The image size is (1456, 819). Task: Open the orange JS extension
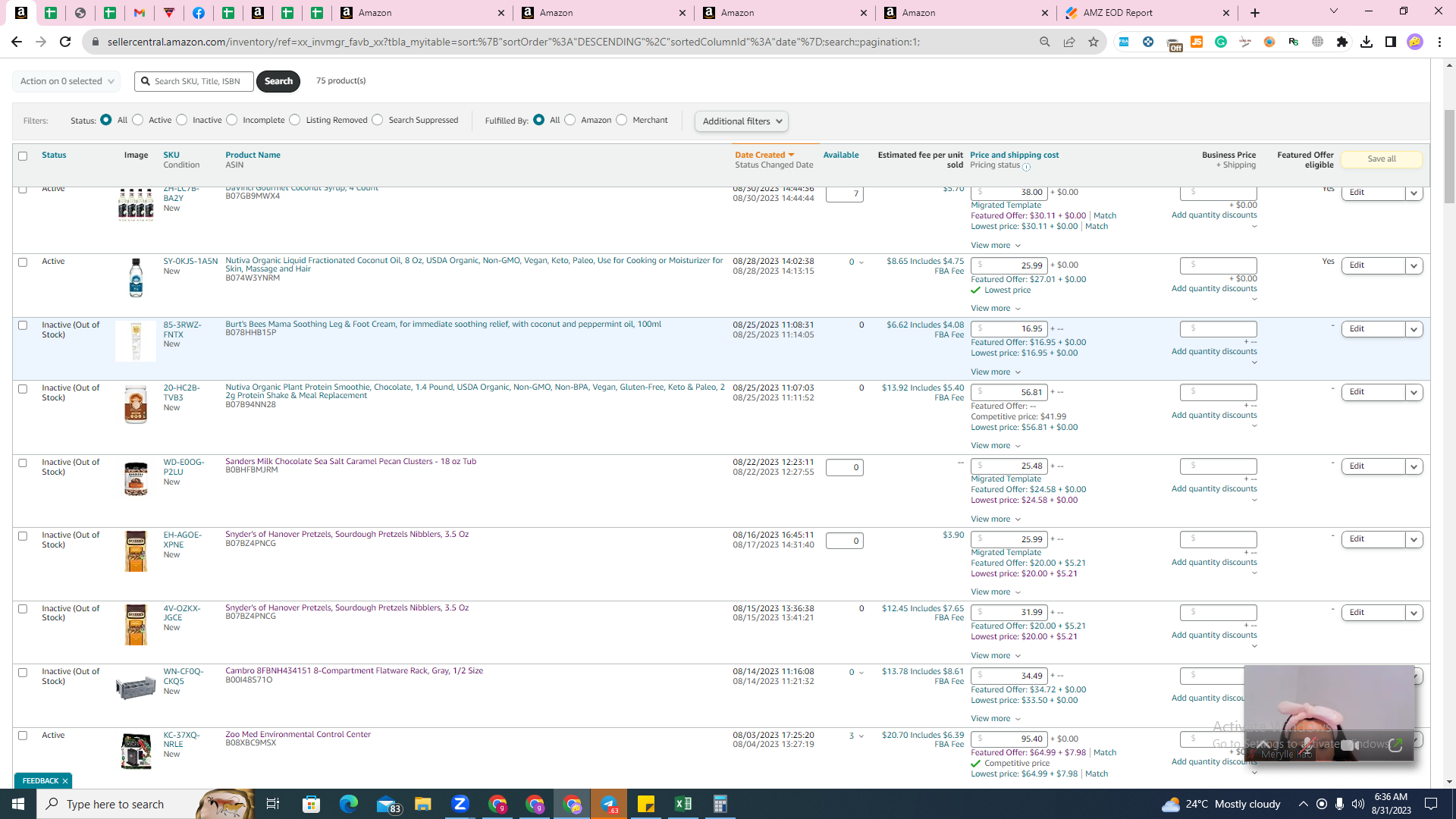[1197, 42]
